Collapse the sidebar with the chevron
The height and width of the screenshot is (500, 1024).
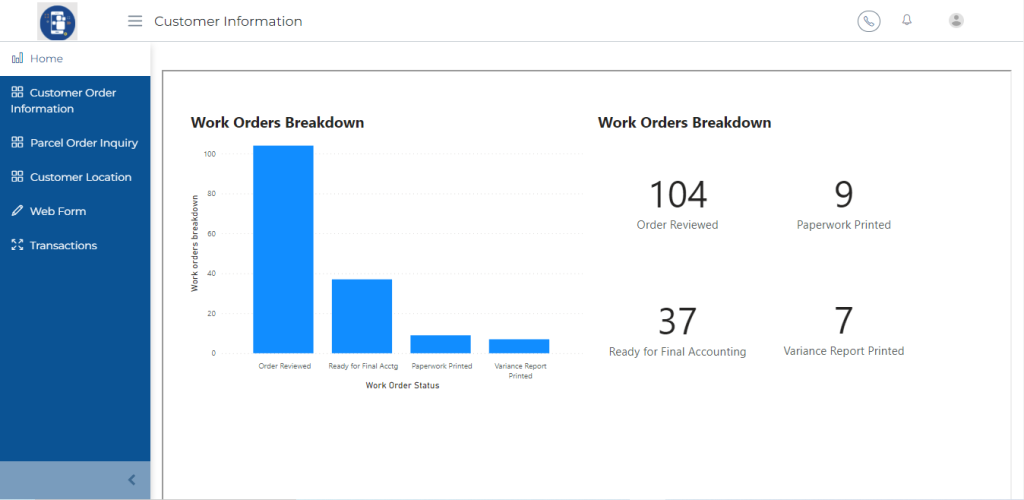pyautogui.click(x=131, y=480)
